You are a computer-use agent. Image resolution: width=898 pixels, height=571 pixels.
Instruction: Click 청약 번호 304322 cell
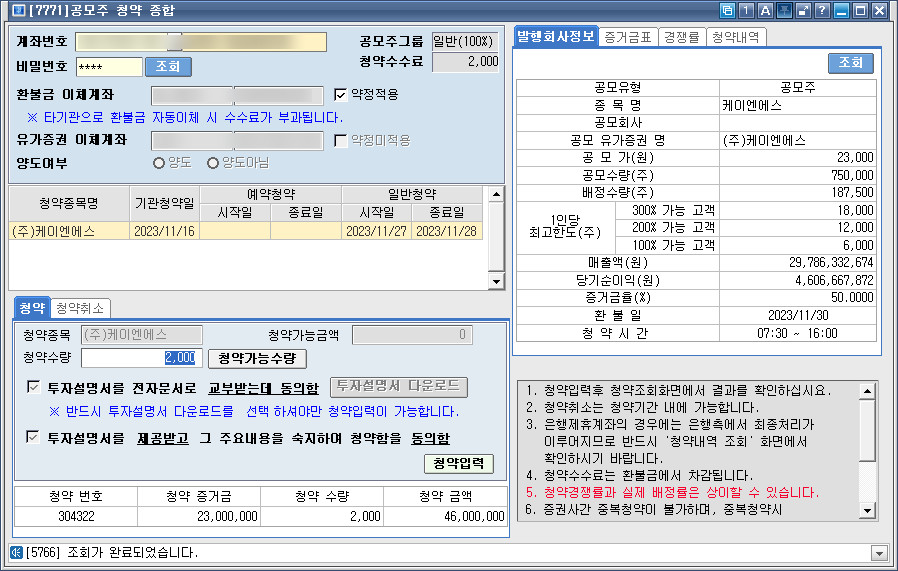click(x=76, y=516)
